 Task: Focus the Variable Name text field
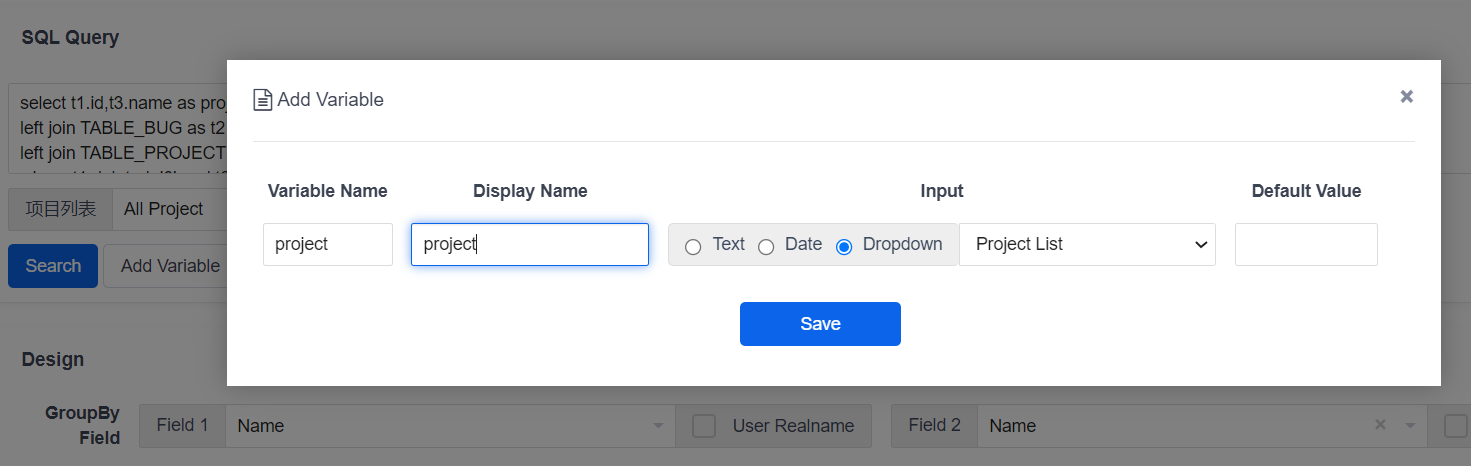pos(327,244)
